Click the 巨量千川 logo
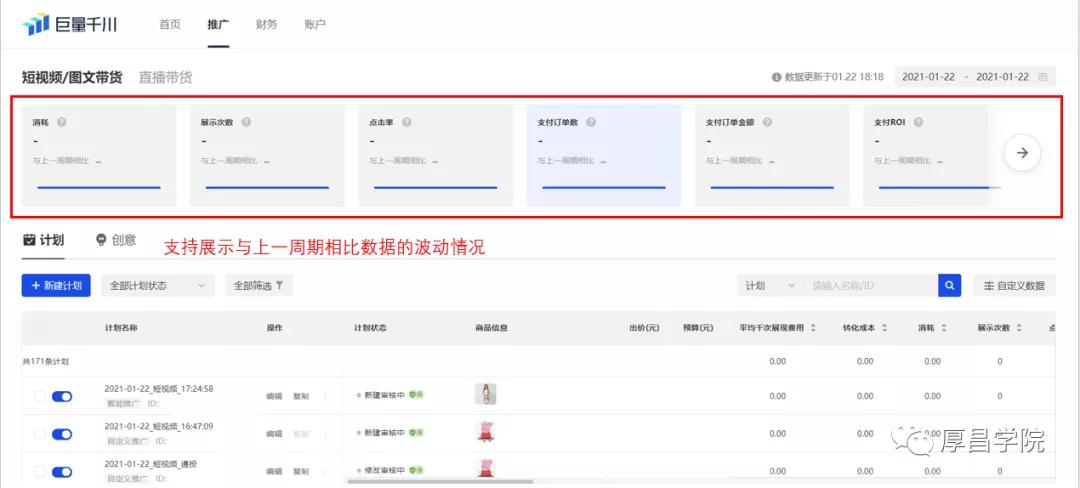Image resolution: width=1080 pixels, height=488 pixels. (x=70, y=24)
